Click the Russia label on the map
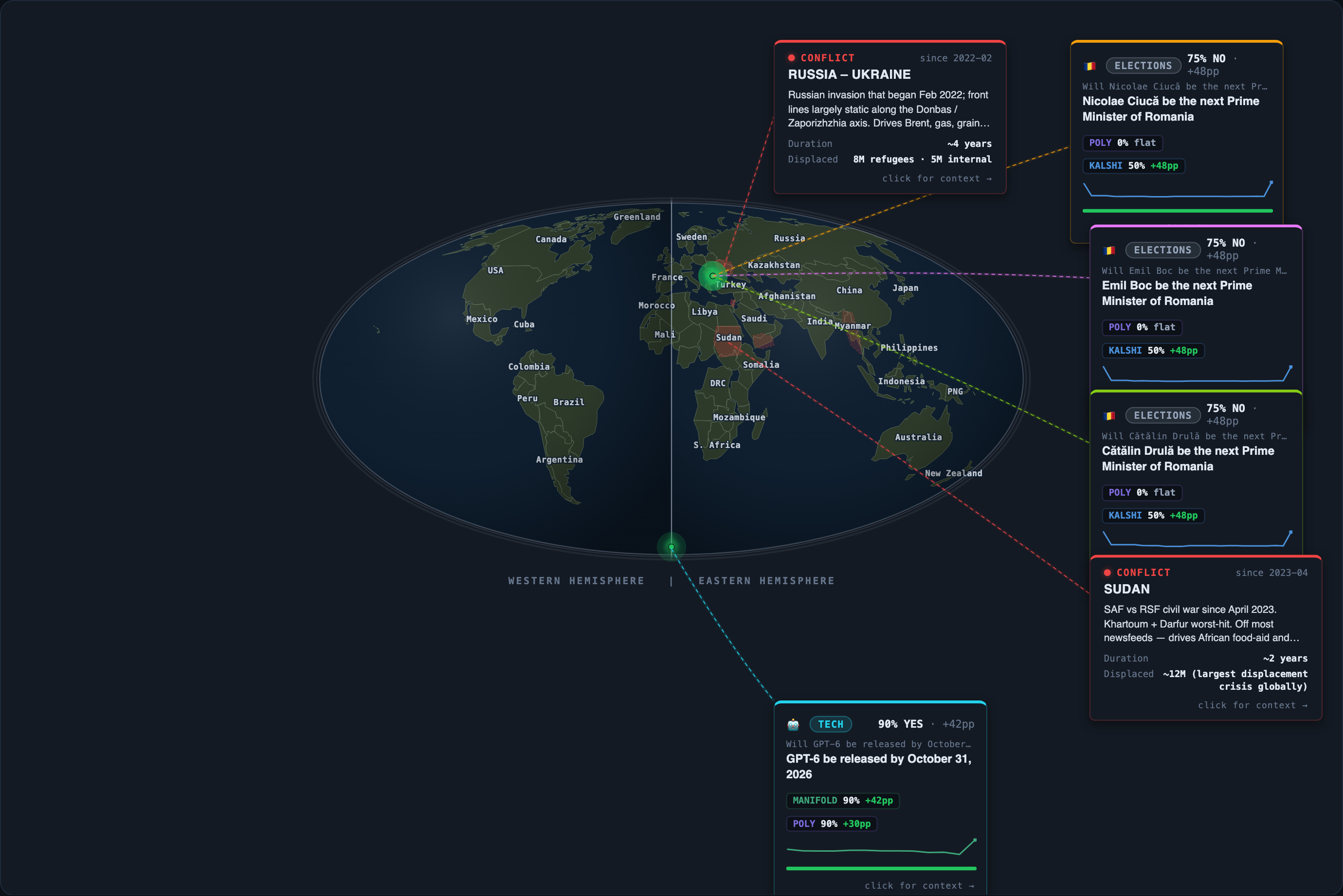Screen dimensions: 1343x896 [x=789, y=238]
